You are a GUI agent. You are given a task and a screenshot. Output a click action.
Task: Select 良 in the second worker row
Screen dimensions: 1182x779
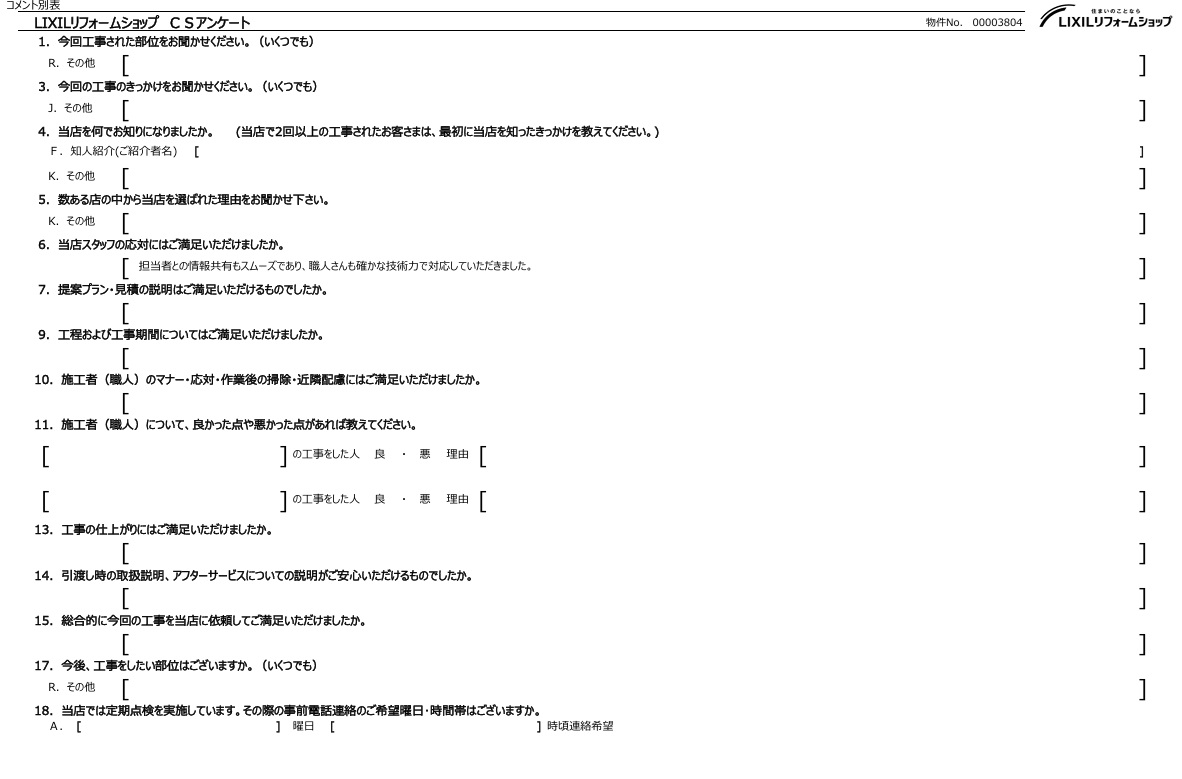click(380, 499)
